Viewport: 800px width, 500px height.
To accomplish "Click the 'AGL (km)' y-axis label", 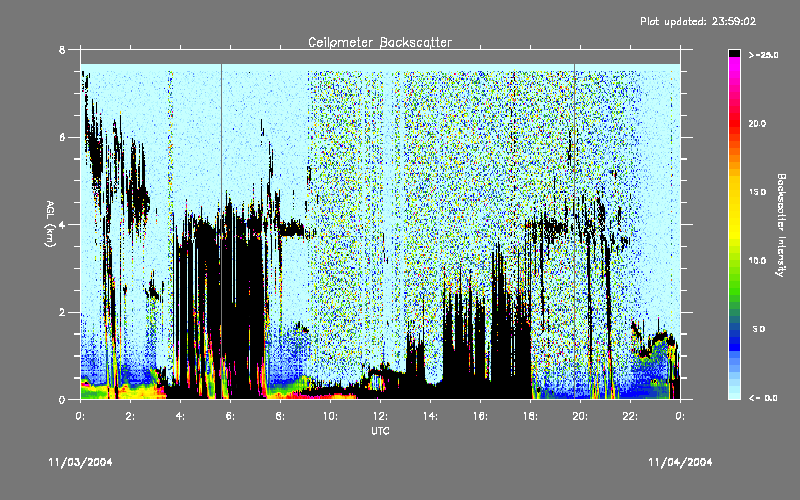I will (50, 224).
